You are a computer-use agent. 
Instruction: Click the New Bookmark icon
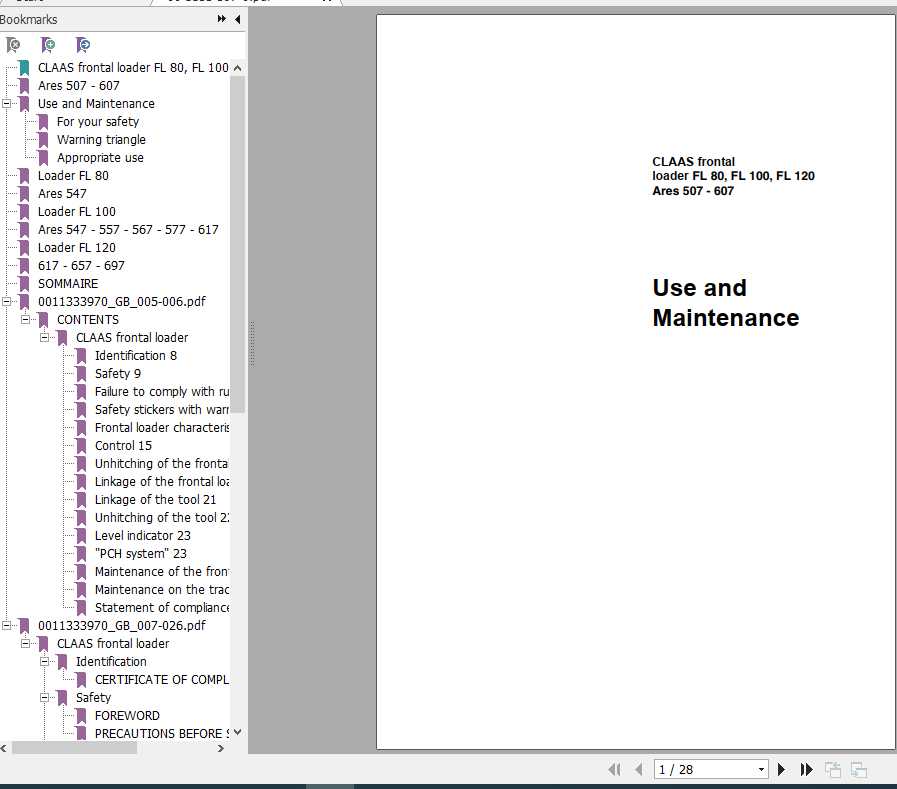48,45
